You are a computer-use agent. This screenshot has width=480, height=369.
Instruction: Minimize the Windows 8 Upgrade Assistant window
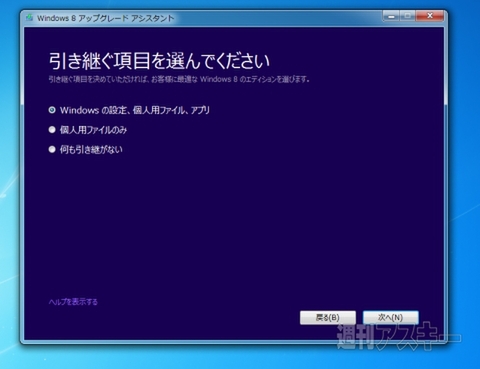391,16
